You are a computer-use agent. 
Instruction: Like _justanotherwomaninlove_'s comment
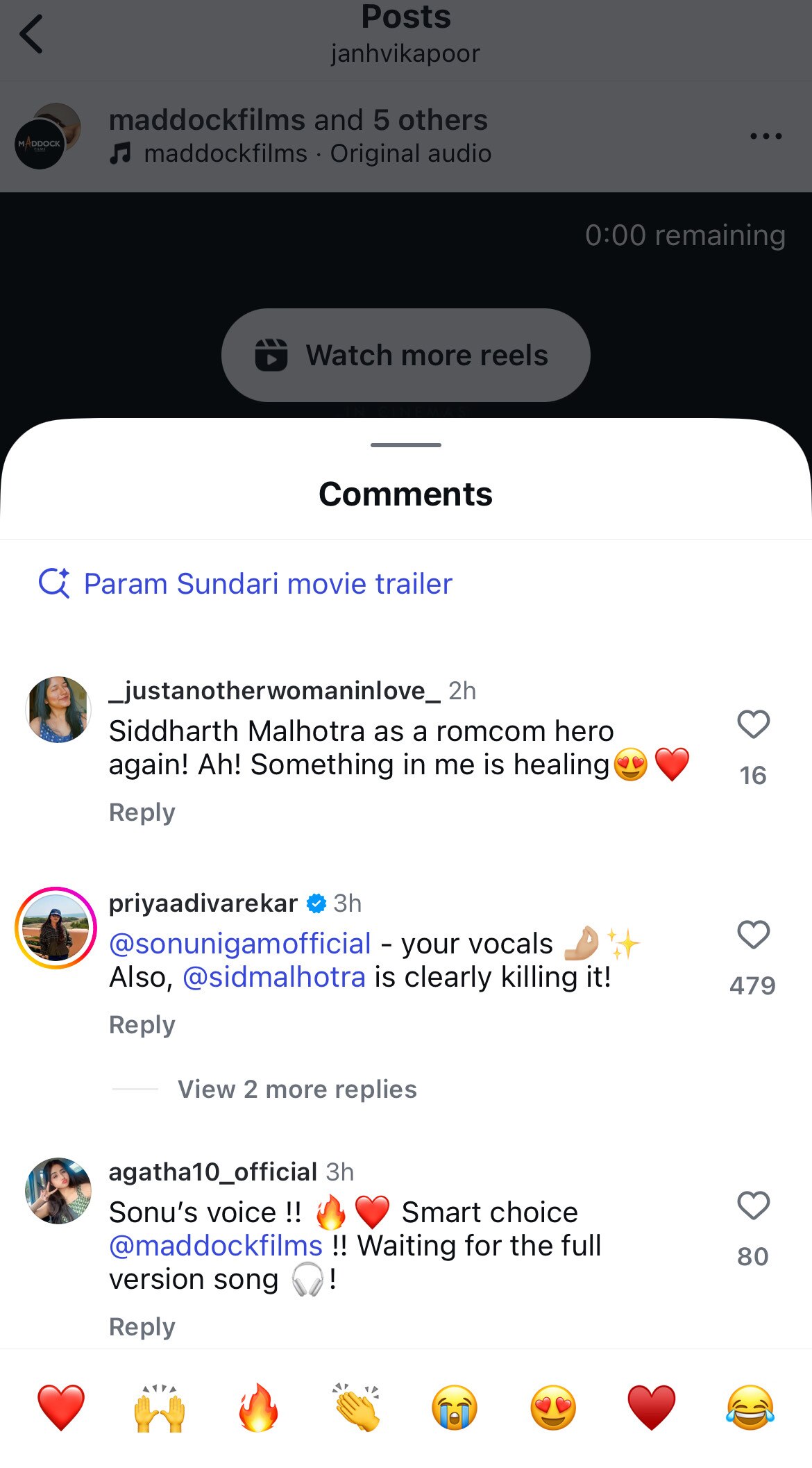tap(753, 725)
